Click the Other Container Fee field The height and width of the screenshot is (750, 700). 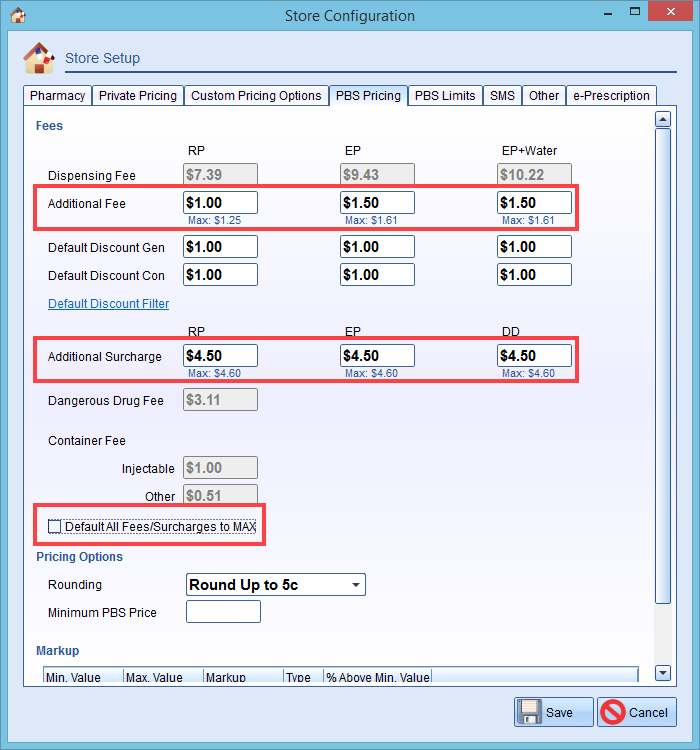coord(220,495)
